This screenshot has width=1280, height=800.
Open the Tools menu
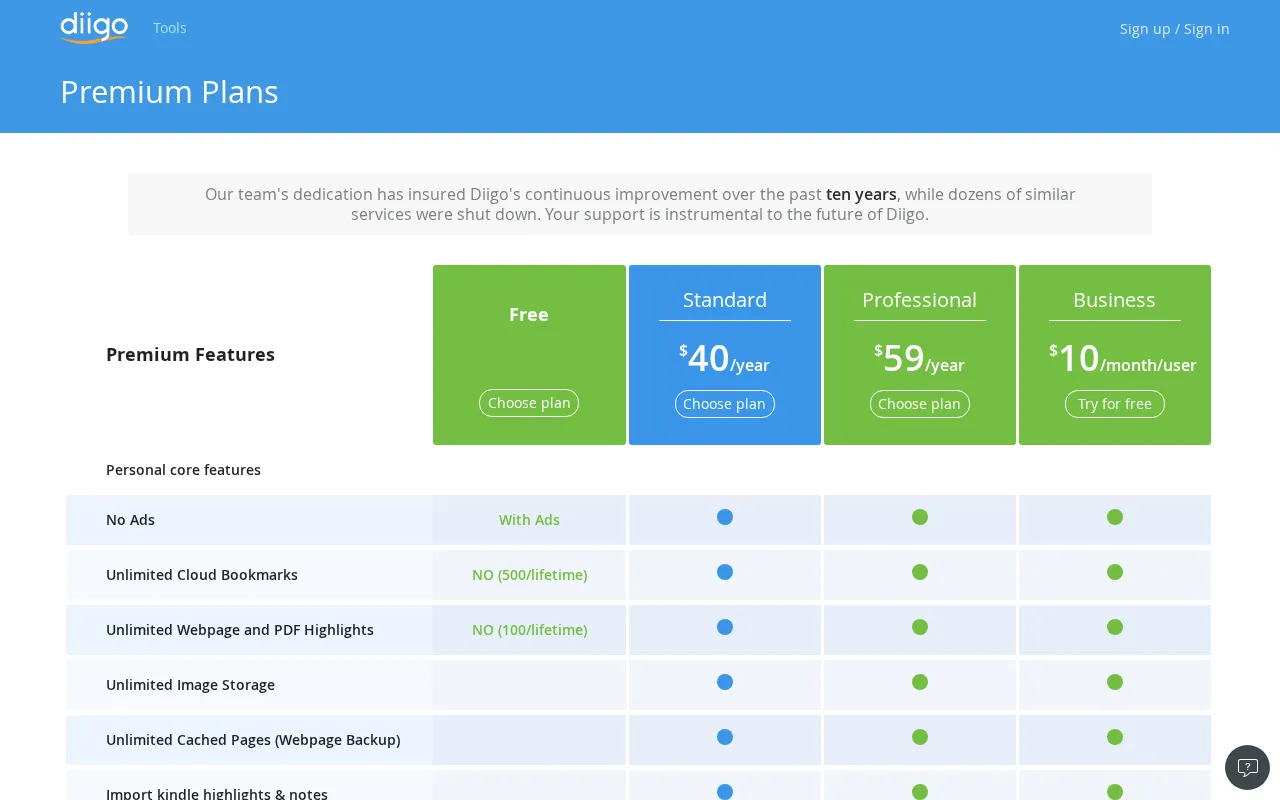pos(170,28)
